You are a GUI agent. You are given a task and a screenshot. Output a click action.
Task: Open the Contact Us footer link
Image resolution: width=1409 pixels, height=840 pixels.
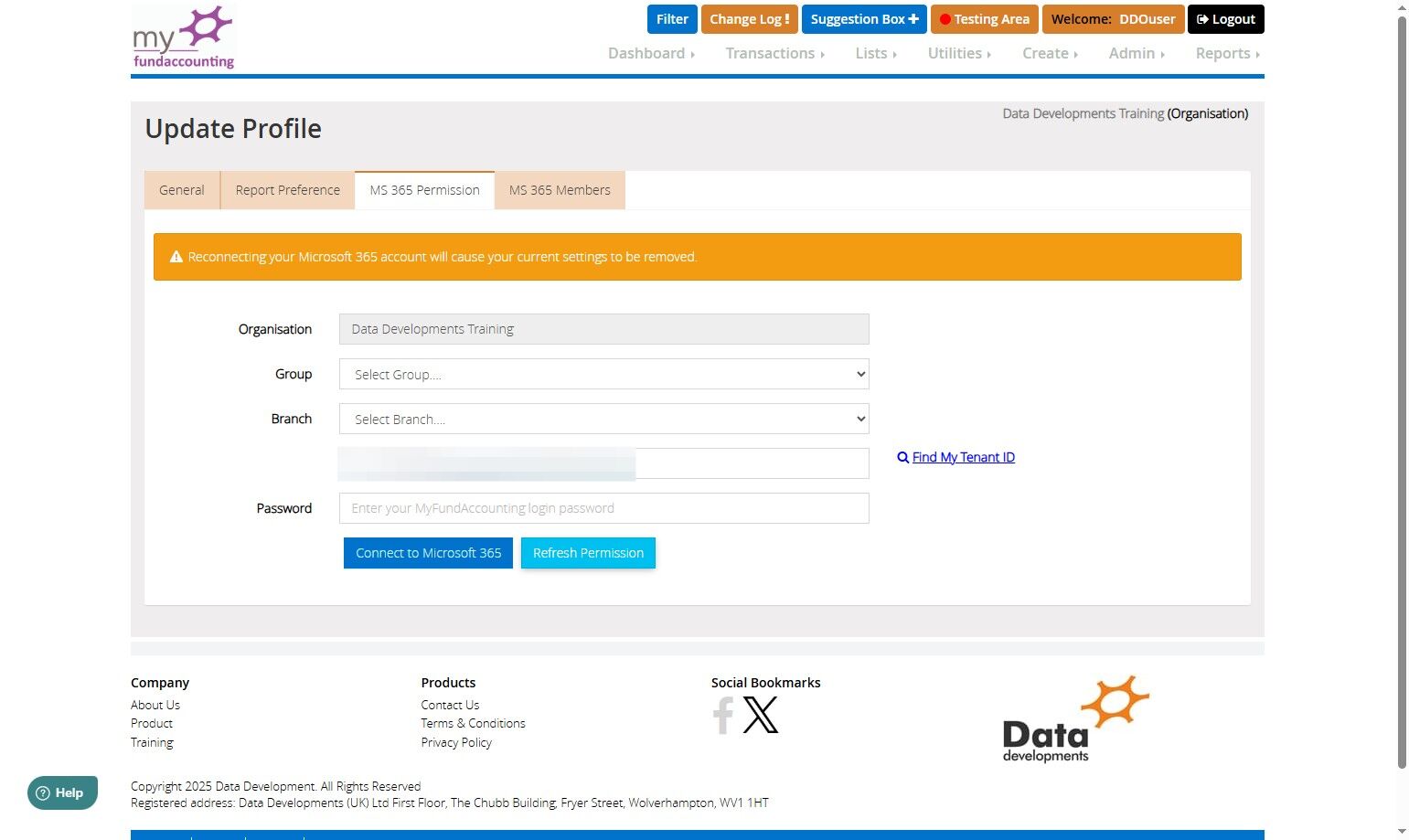[450, 705]
